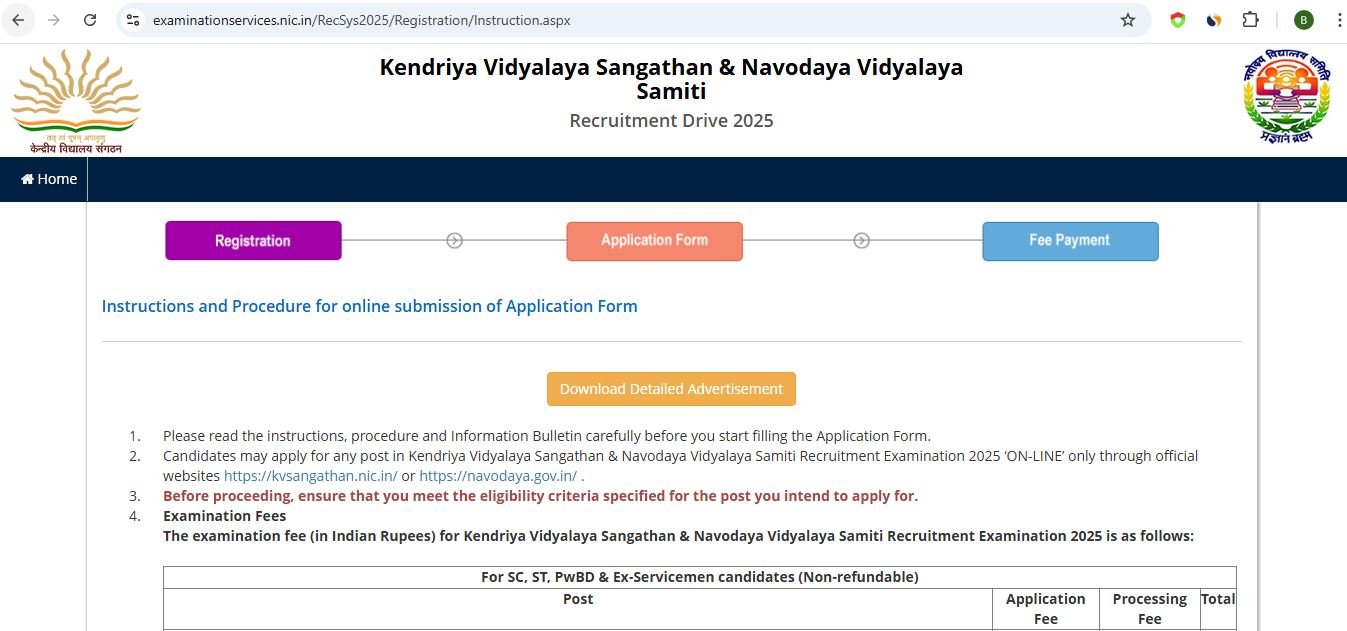Click the red shield extension icon
This screenshot has width=1347, height=631.
[x=1178, y=20]
